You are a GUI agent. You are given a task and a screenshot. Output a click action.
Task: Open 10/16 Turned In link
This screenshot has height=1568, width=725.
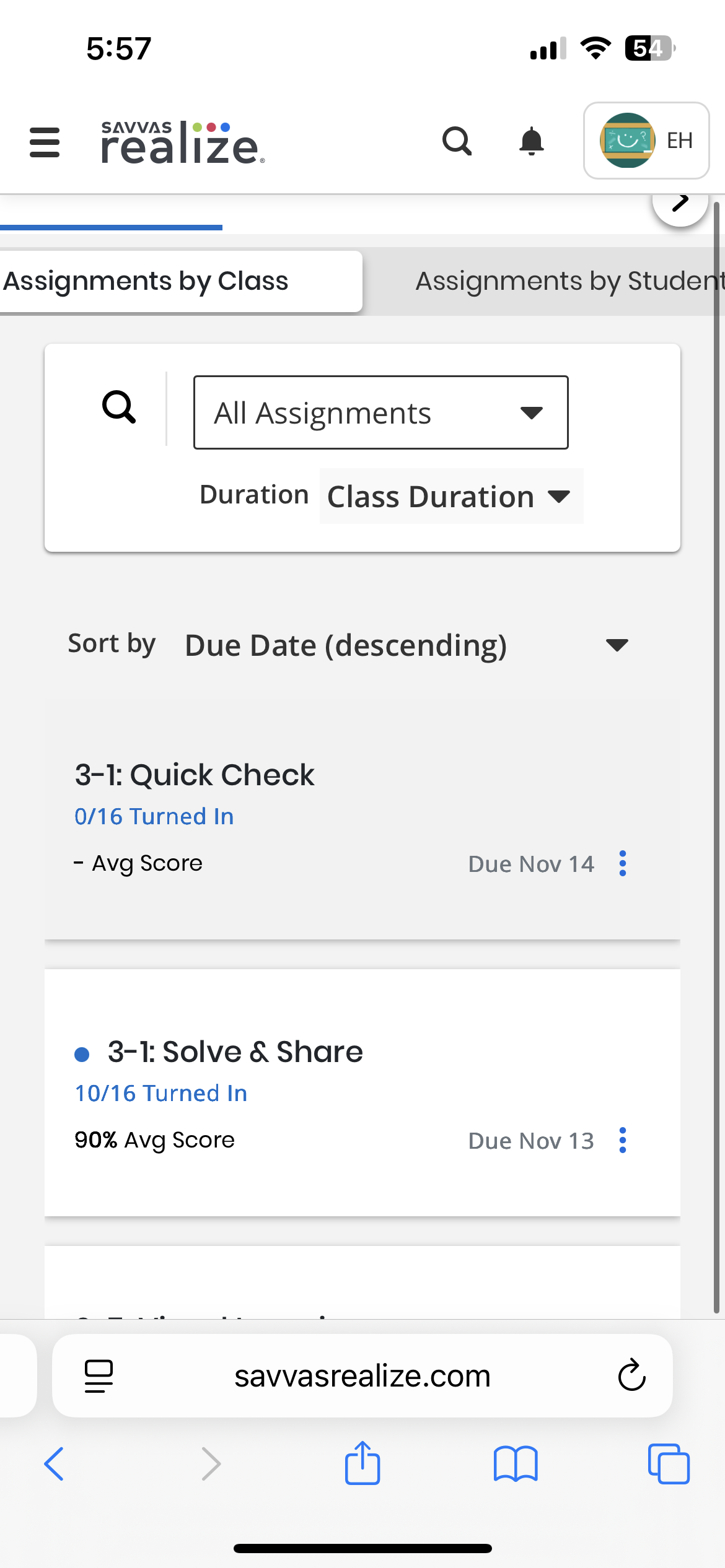click(161, 1093)
